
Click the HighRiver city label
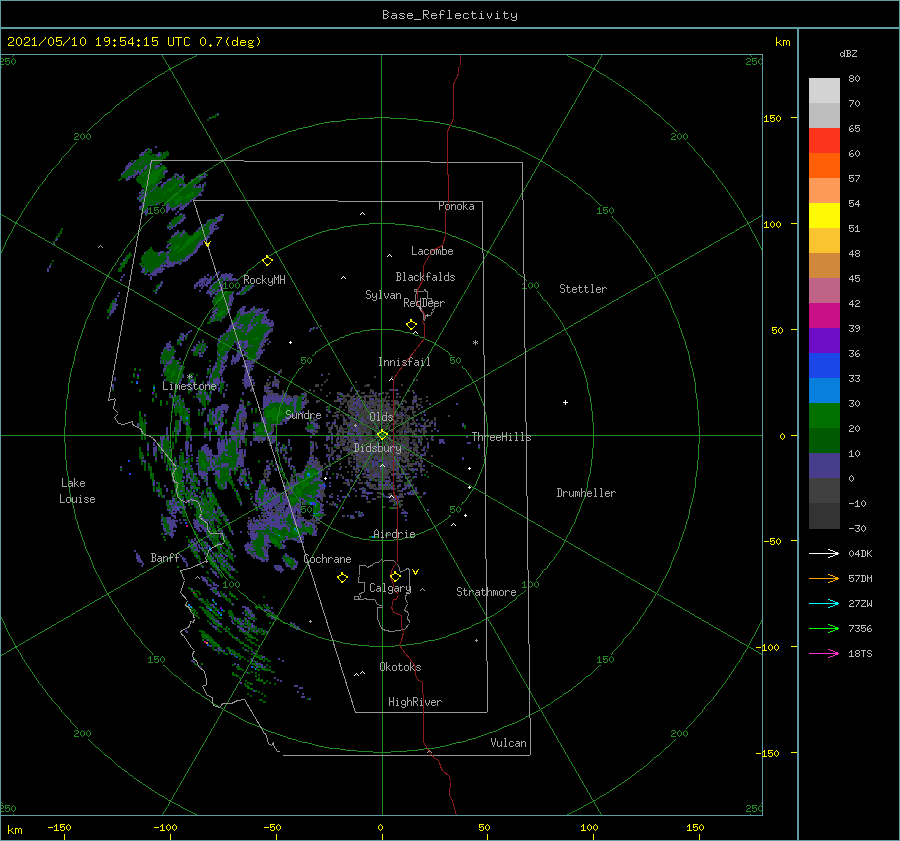pyautogui.click(x=415, y=702)
